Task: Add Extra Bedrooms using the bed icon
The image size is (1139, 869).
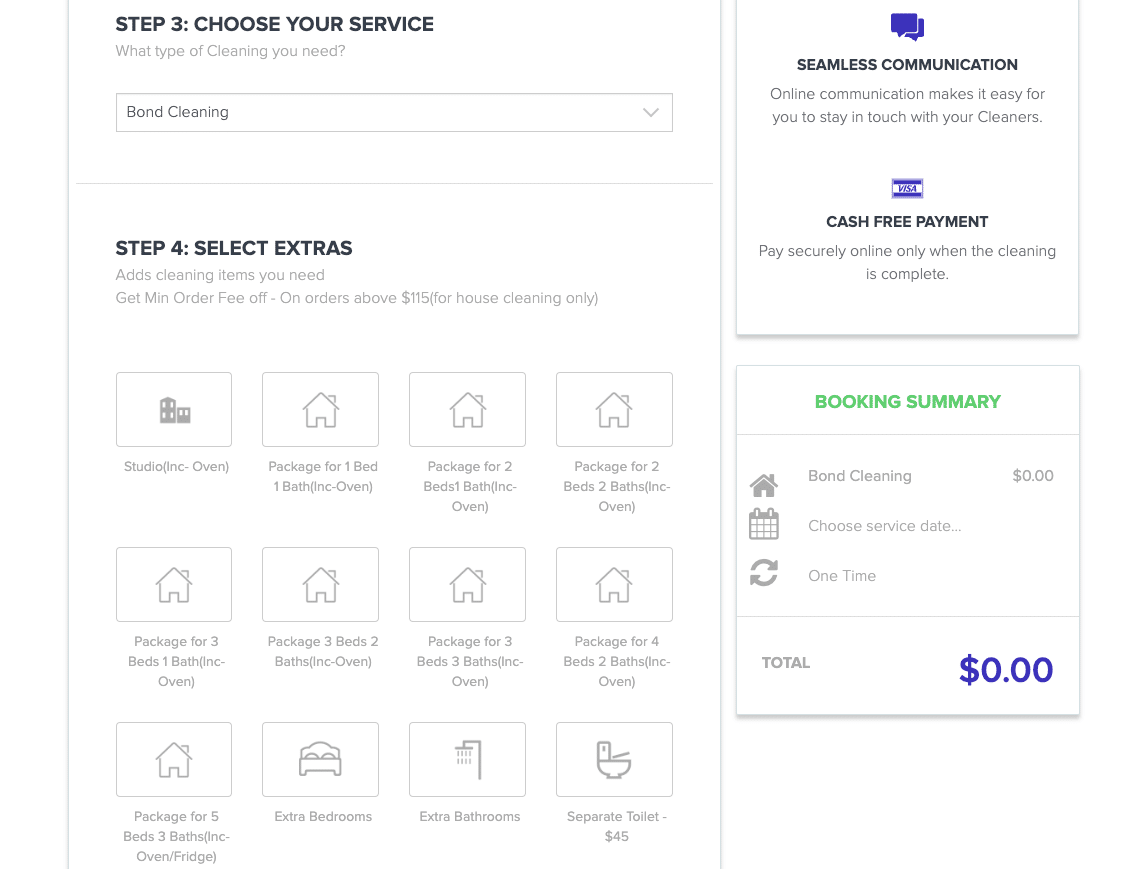Action: [x=320, y=760]
